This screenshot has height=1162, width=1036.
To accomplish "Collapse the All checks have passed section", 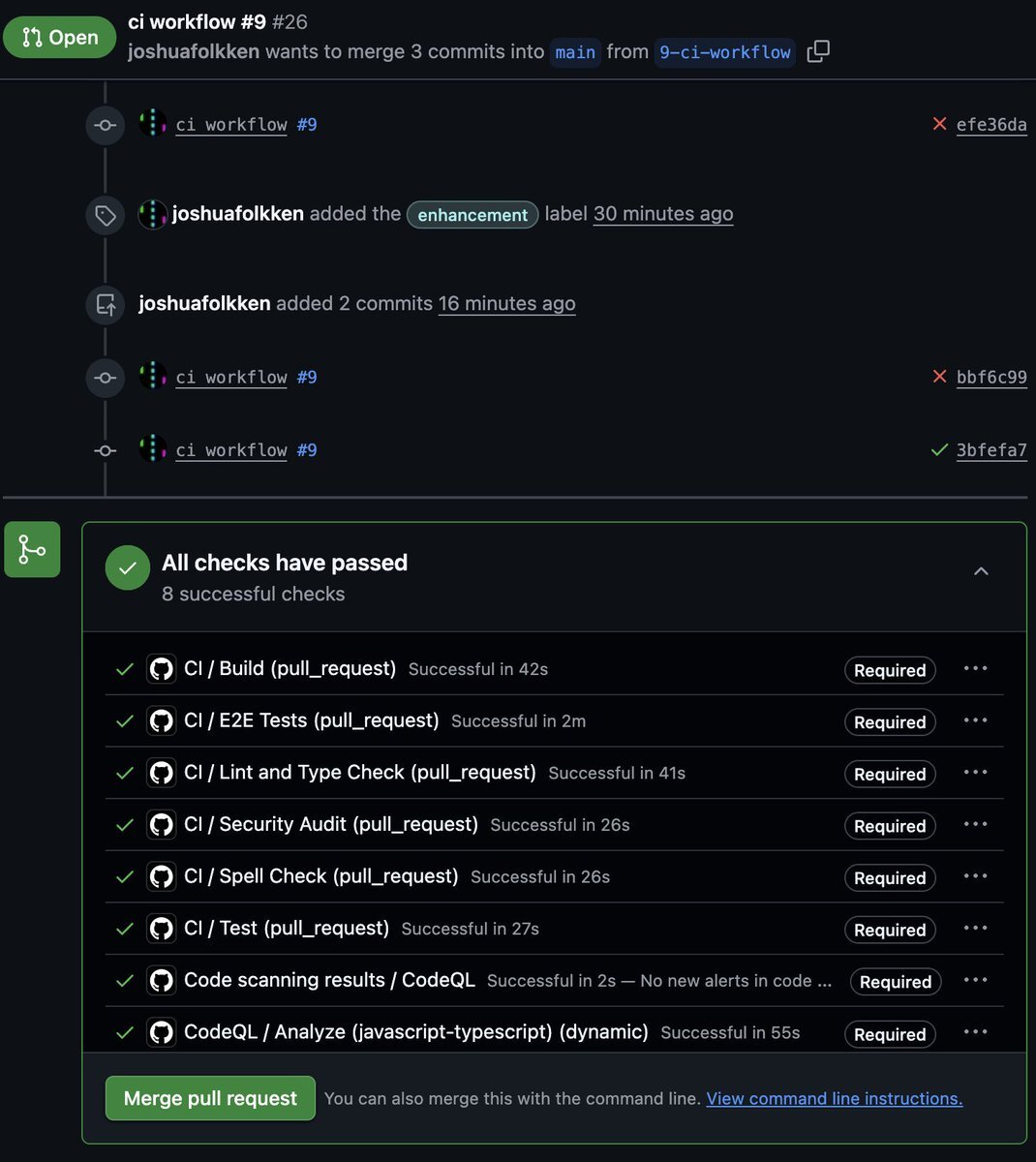I will coord(981,571).
